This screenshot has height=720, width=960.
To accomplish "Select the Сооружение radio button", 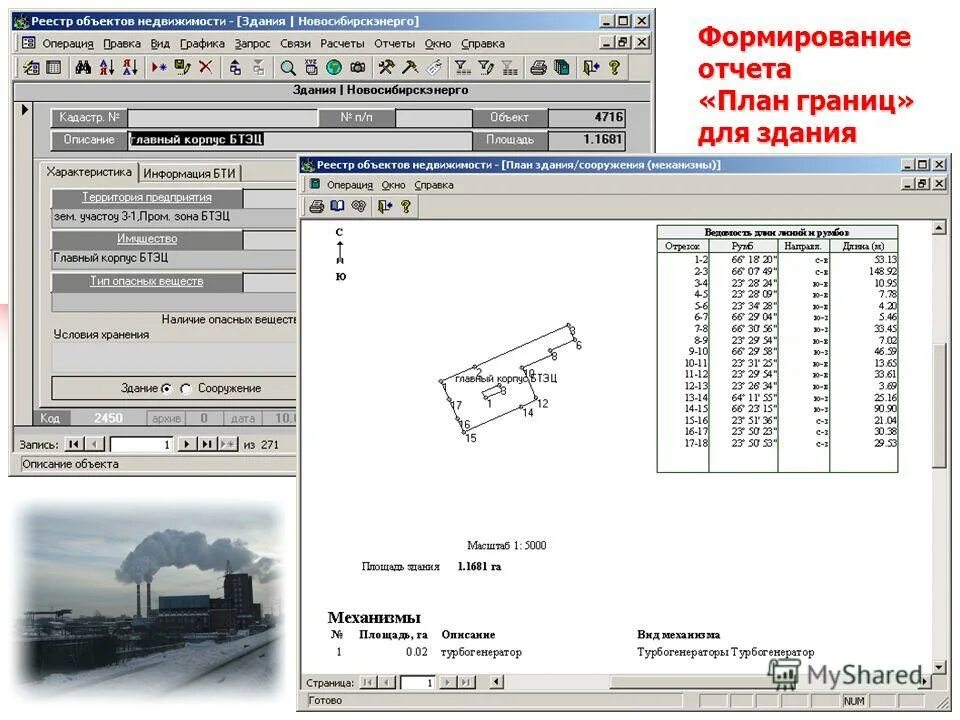I will point(186,389).
